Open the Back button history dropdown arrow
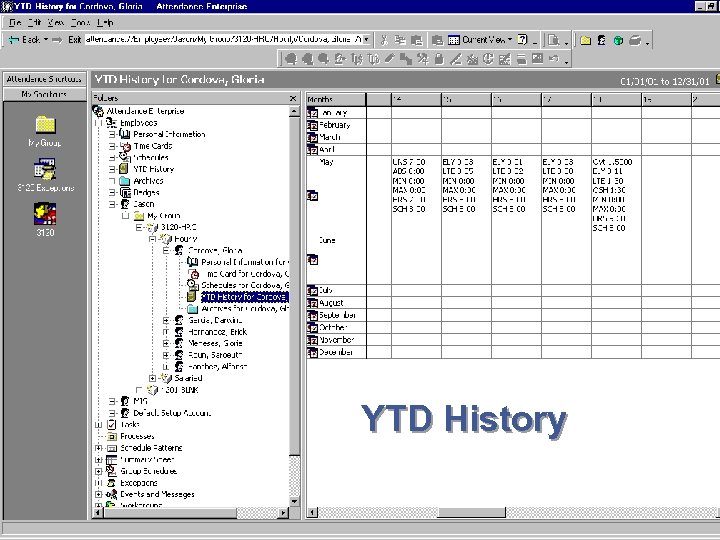The width and height of the screenshot is (720, 540). click(x=46, y=39)
